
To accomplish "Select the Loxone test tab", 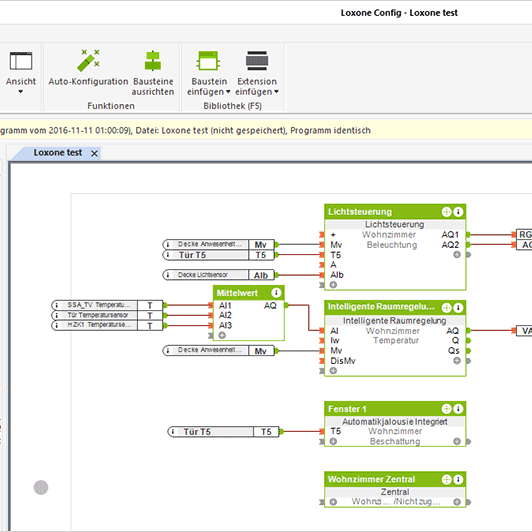I will tap(58, 153).
